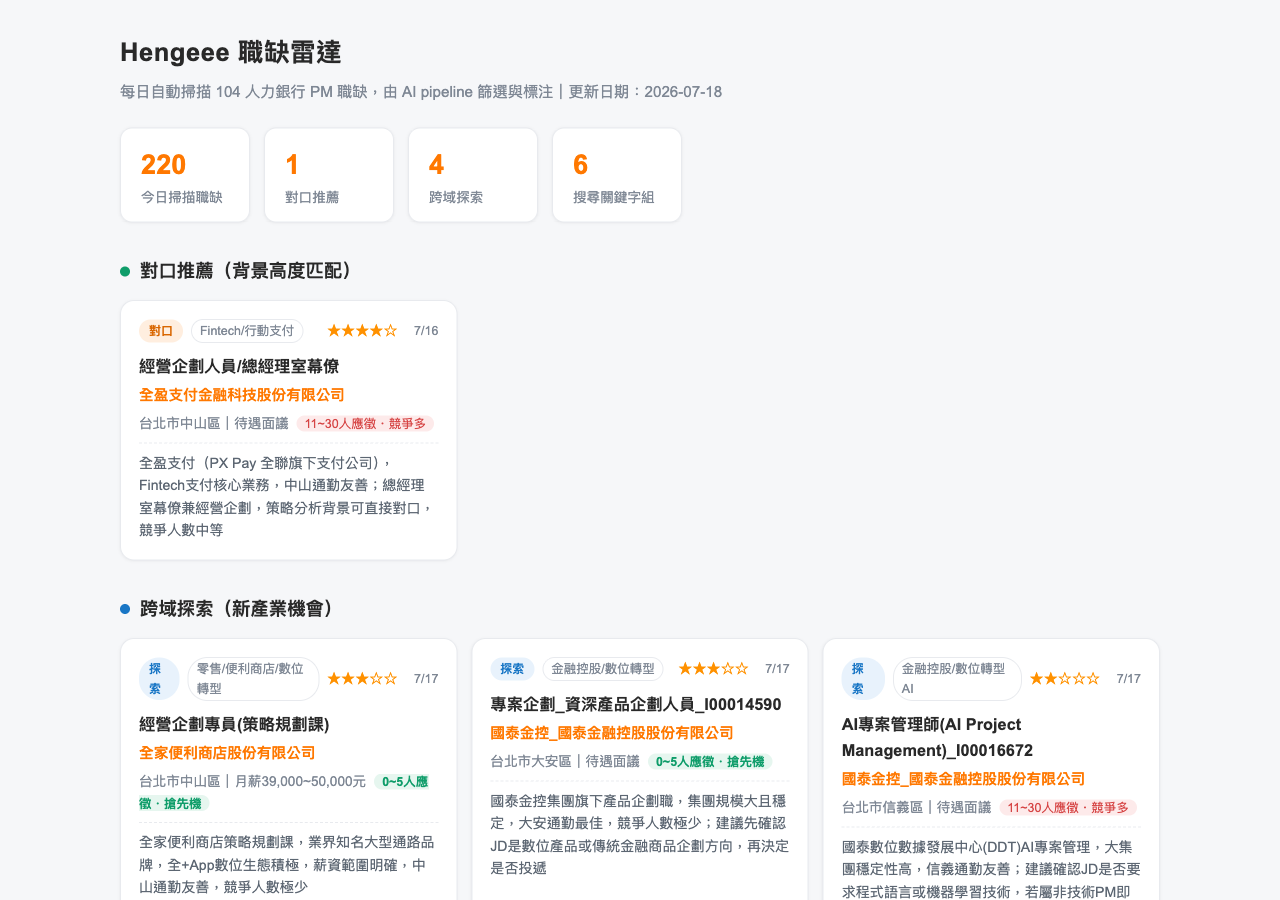The image size is (1280, 900).
Task: Click 金融控股/數位轉型 tag on 專案企劃 card
Action: pyautogui.click(x=603, y=669)
